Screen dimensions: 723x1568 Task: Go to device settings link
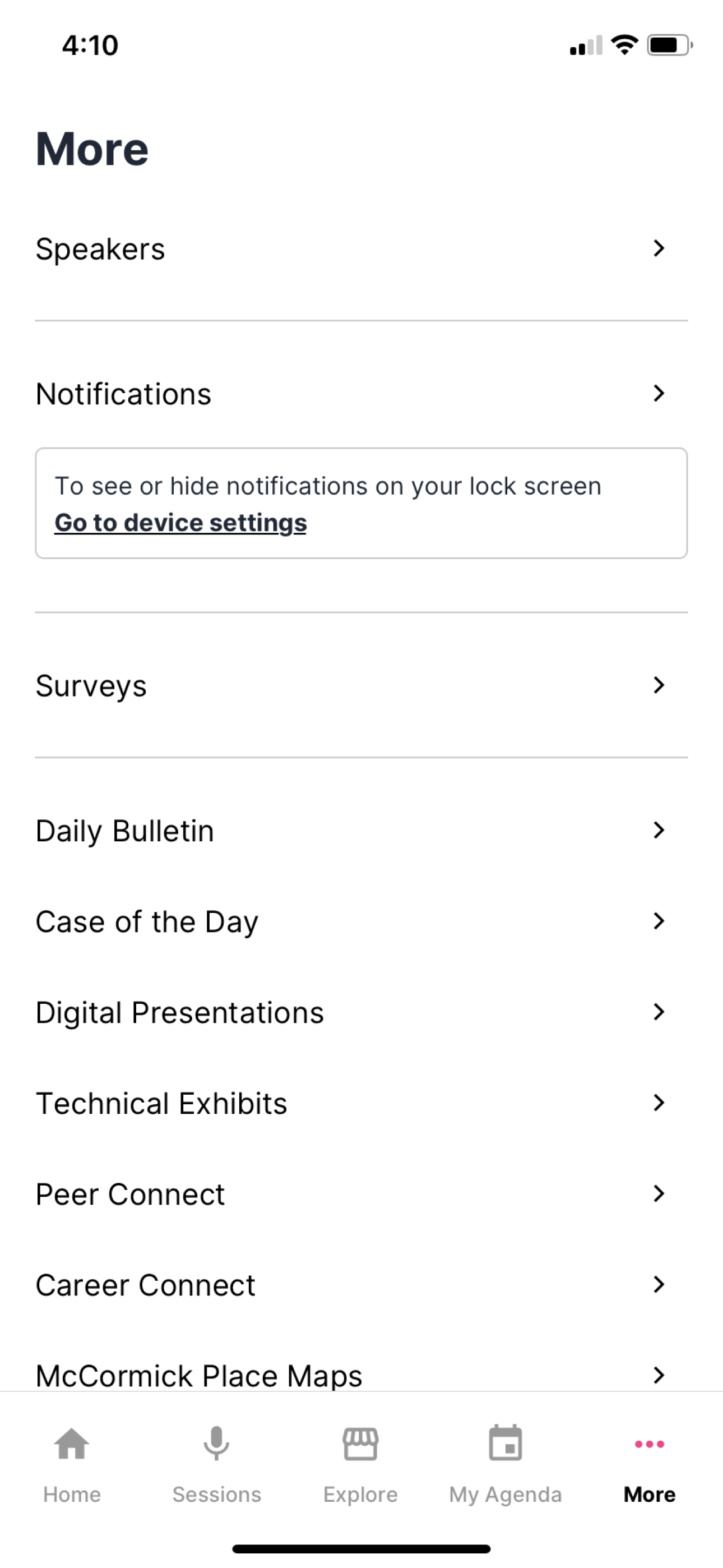(180, 523)
